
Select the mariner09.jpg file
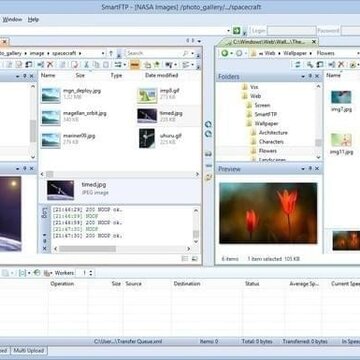click(x=68, y=139)
